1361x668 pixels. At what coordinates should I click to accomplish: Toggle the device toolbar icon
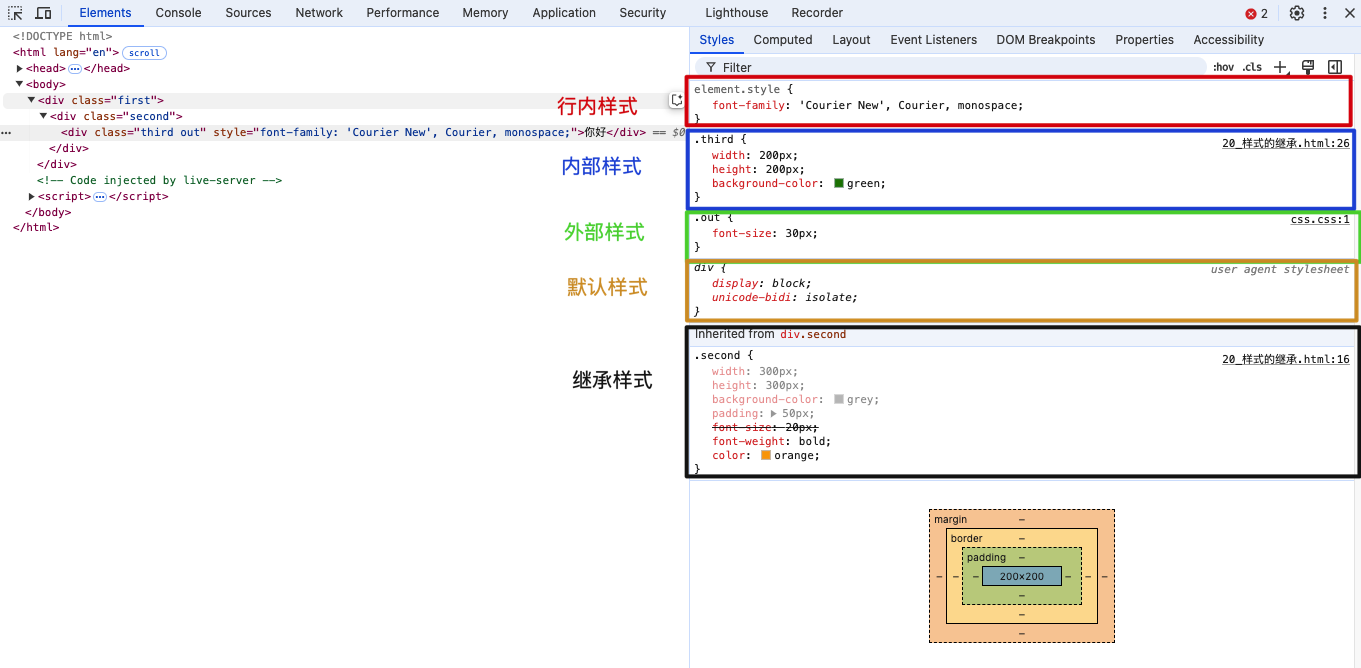pos(43,13)
